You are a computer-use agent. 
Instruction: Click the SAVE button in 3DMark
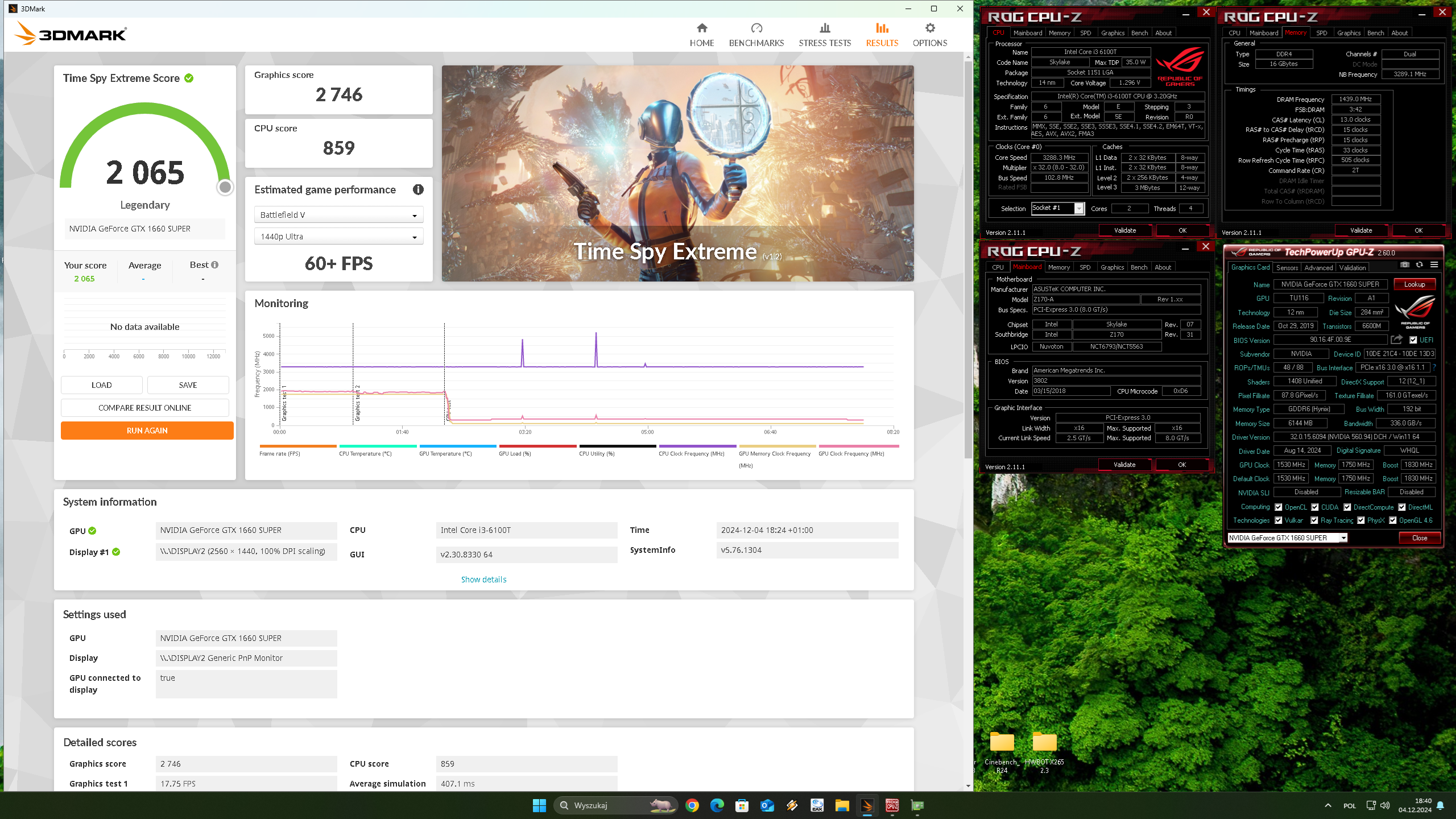coord(188,385)
